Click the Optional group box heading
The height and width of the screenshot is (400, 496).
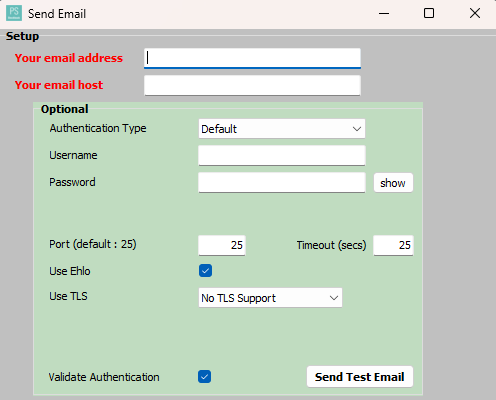coord(65,109)
